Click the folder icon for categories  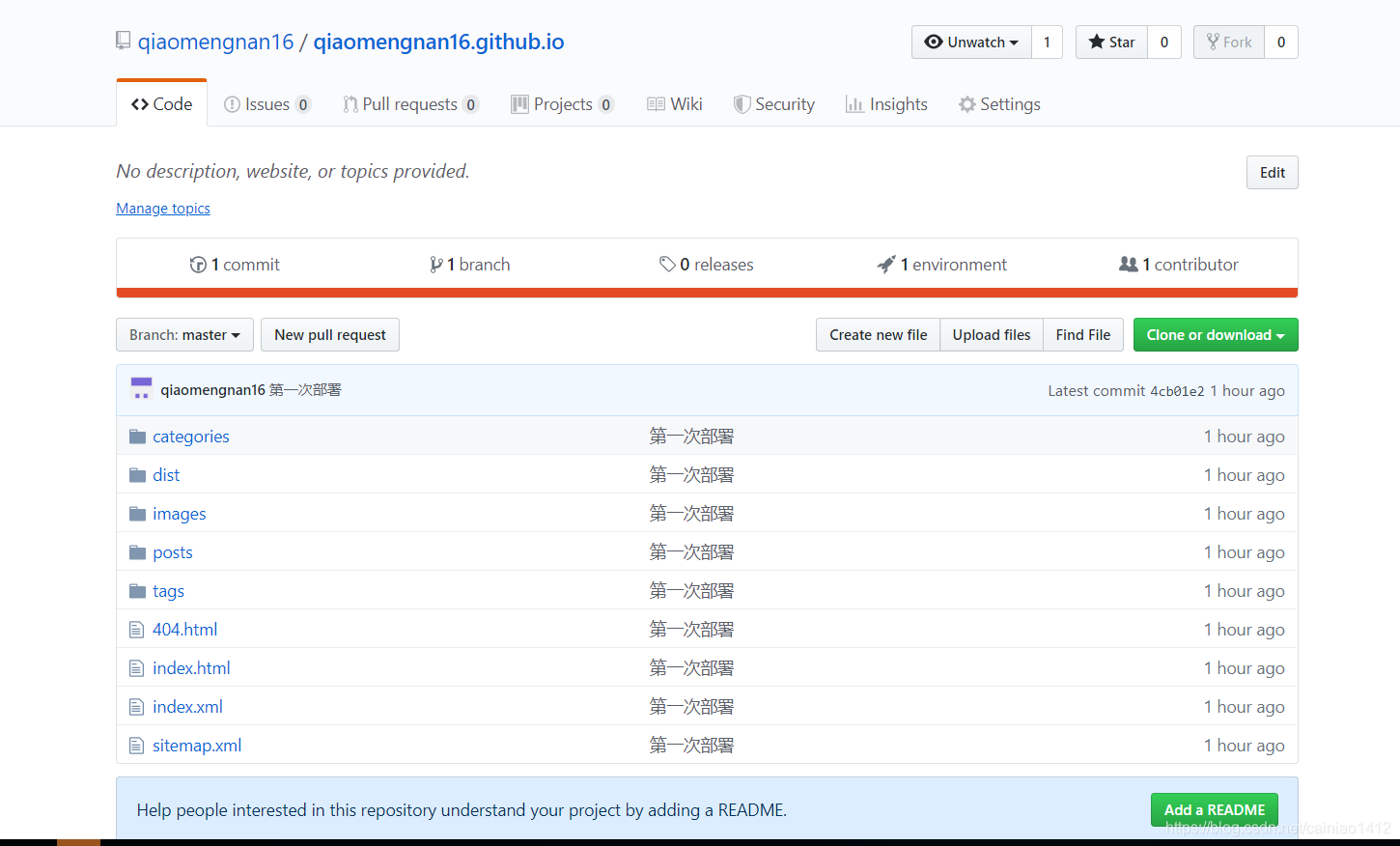(x=138, y=437)
